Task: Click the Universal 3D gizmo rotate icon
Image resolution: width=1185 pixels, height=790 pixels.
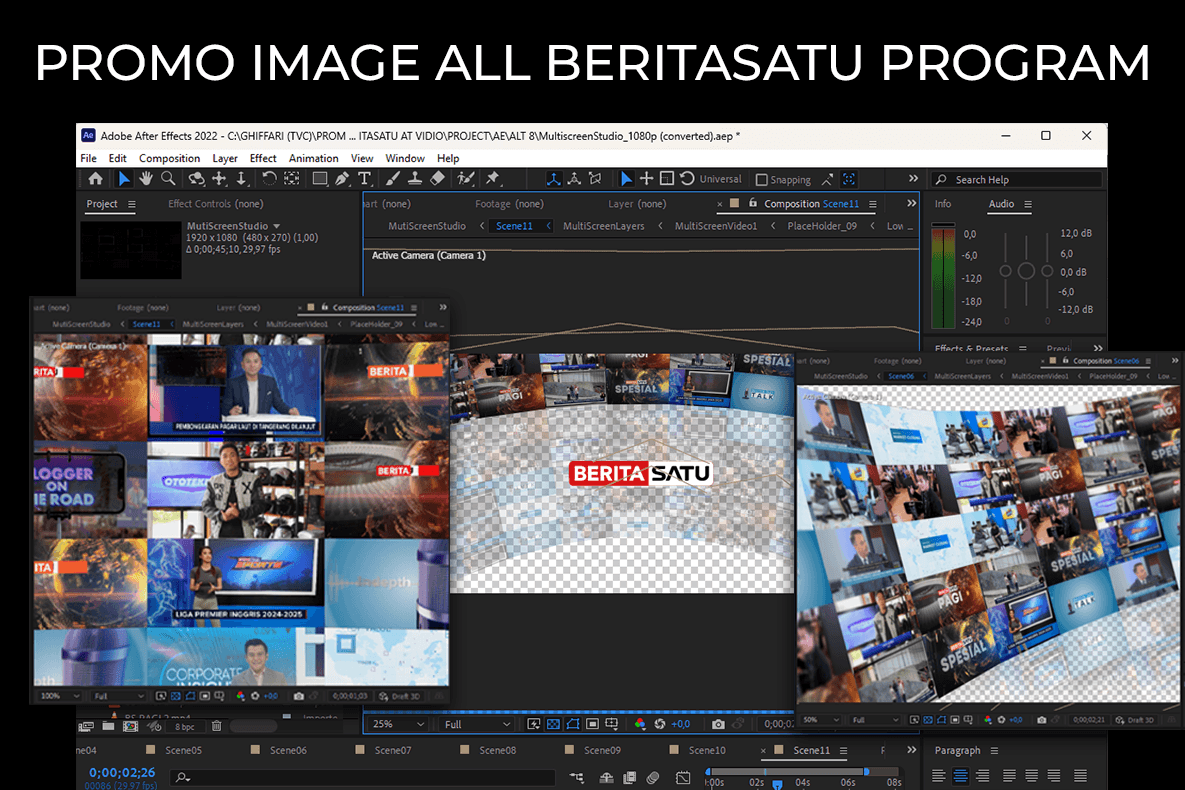Action: pos(687,179)
